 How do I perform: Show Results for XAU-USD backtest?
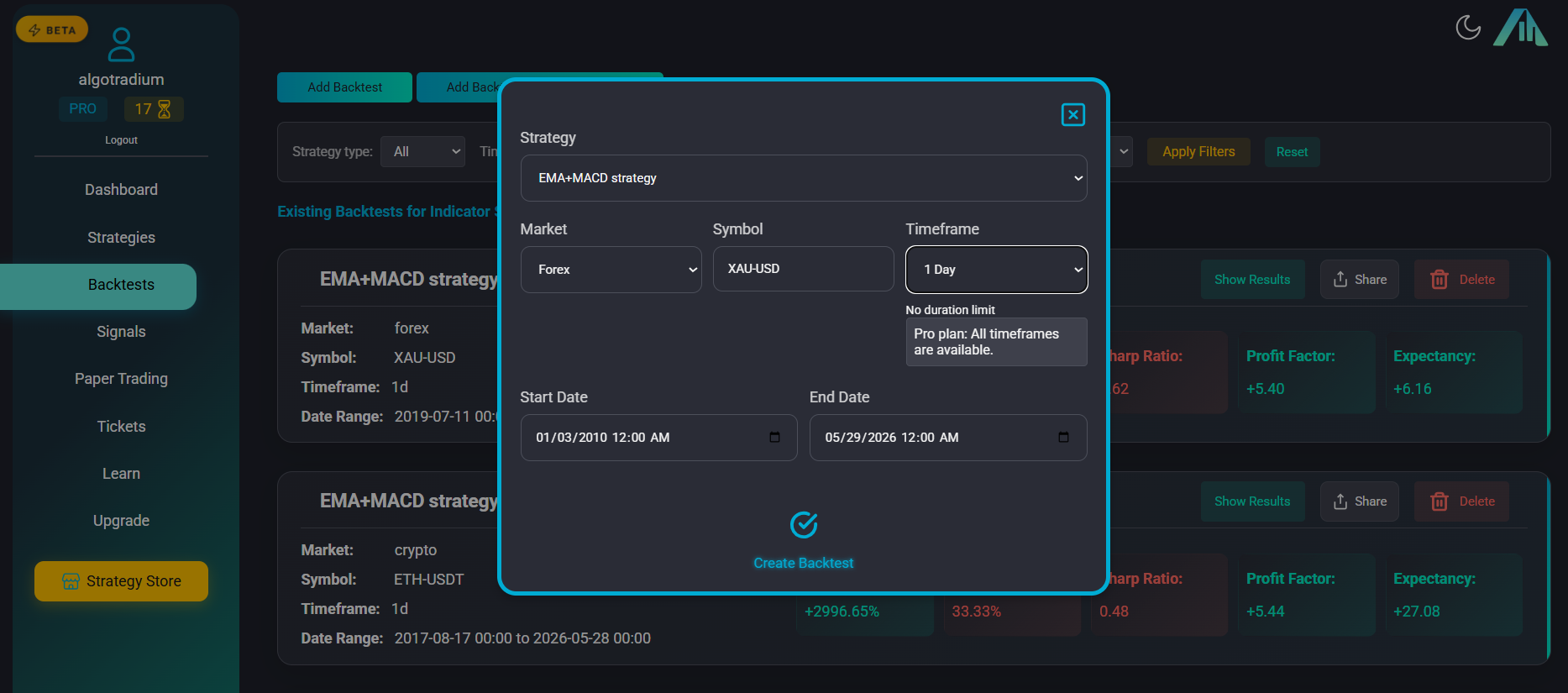pyautogui.click(x=1252, y=280)
